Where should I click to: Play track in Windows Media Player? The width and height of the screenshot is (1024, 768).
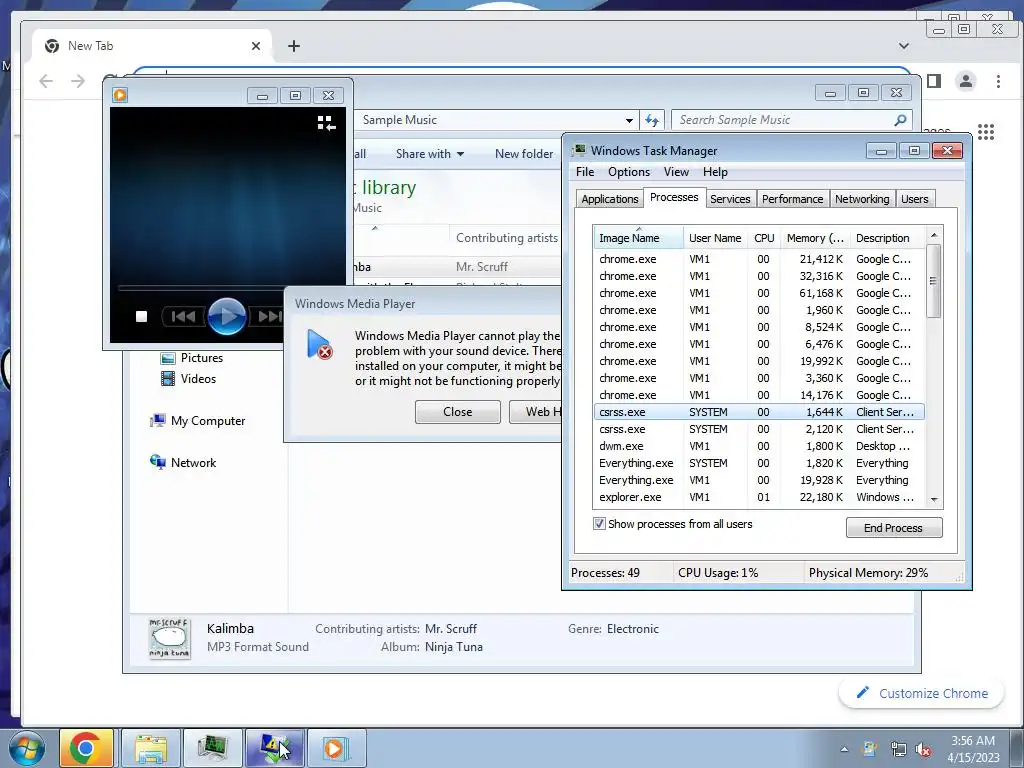pos(227,316)
